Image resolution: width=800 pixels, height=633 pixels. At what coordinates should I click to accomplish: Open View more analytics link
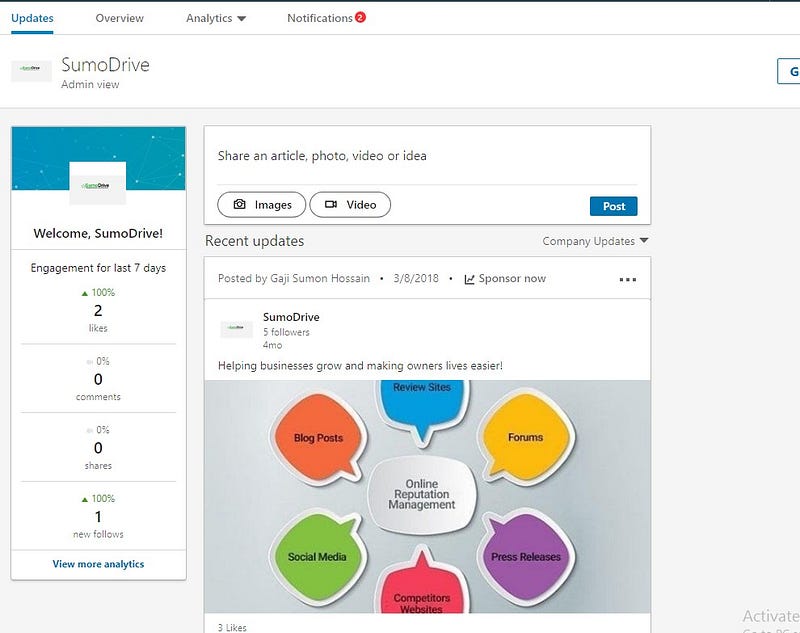98,564
